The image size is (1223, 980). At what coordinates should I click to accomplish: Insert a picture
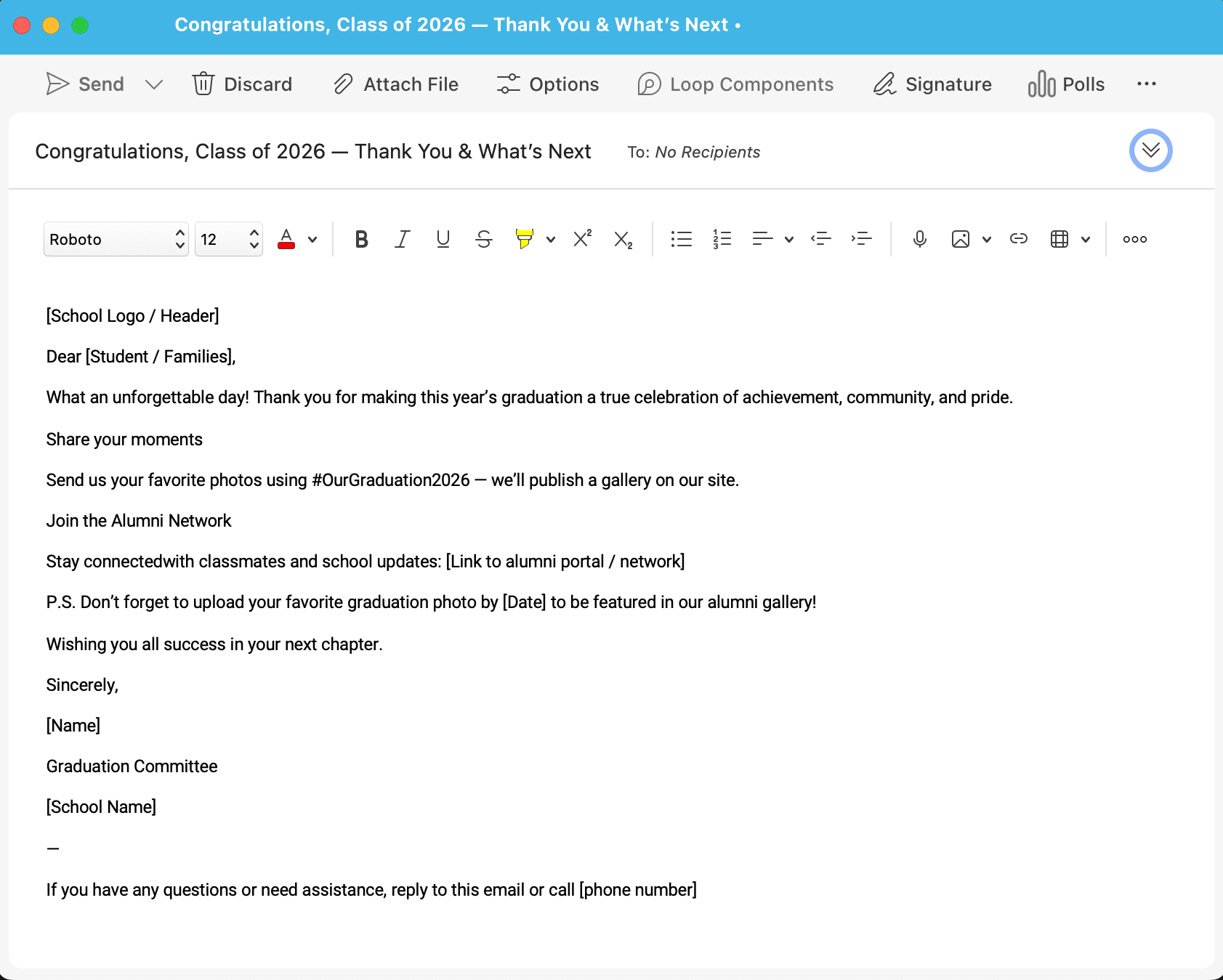tap(960, 239)
